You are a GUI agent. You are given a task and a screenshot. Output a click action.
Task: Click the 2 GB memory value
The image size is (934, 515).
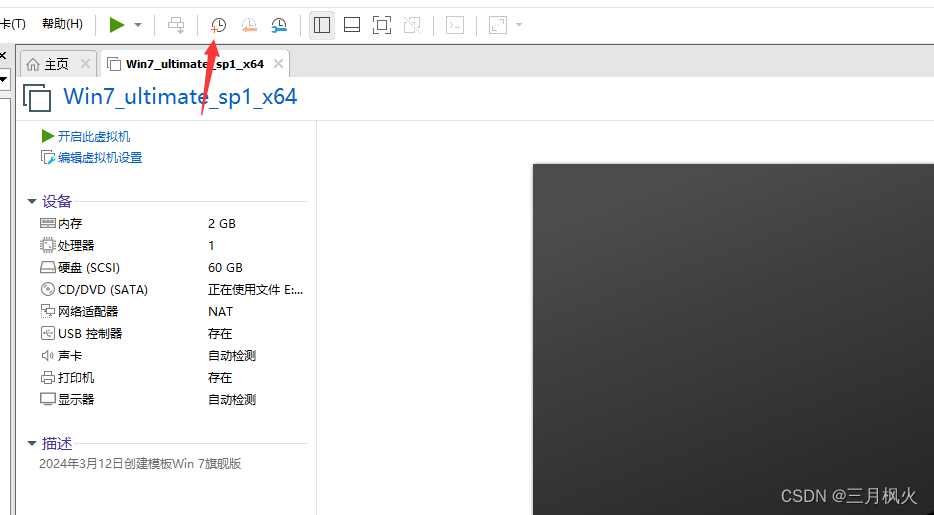pos(222,224)
